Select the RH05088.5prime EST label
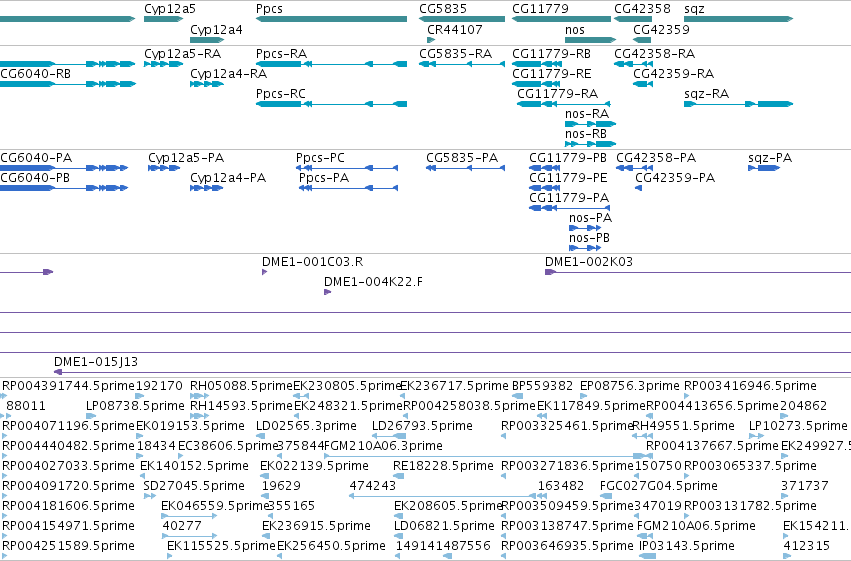This screenshot has width=851, height=561. (241, 386)
